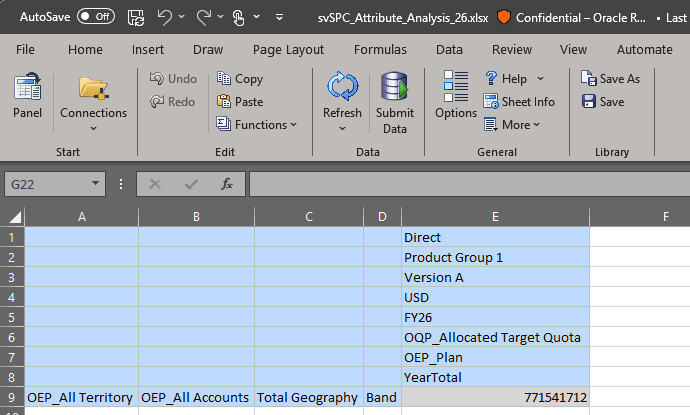
Task: Click the Smart View Undo button
Action: pyautogui.click(x=173, y=79)
